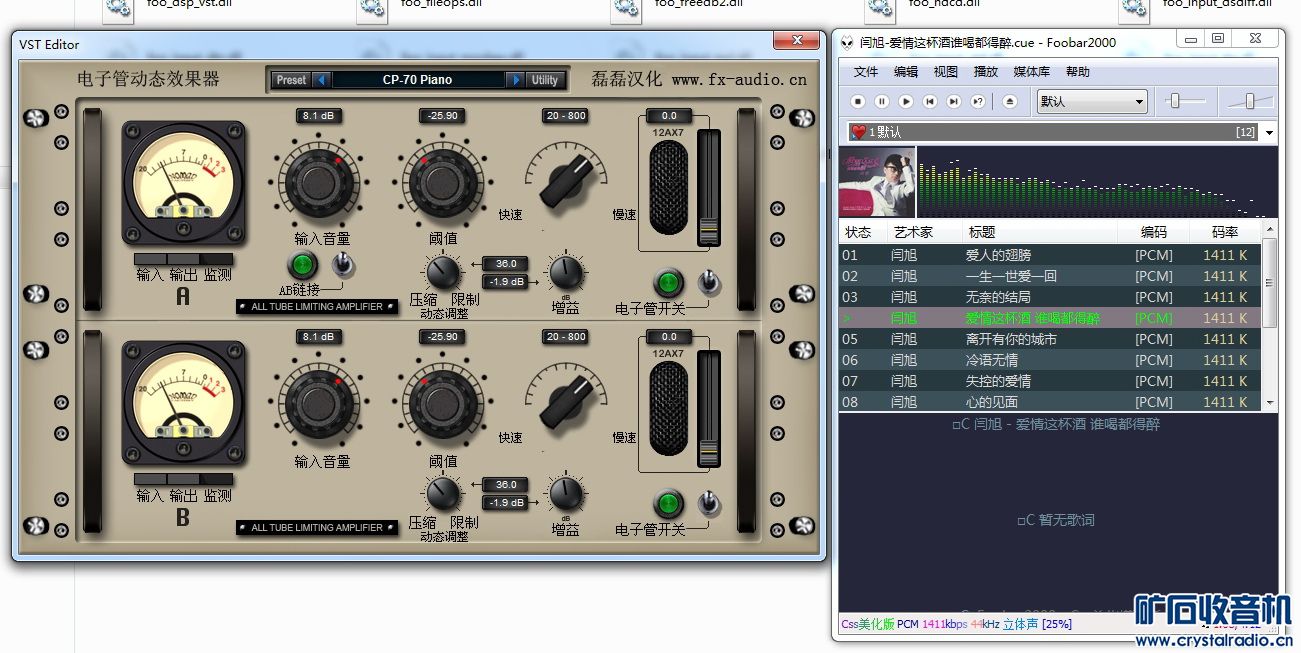Flip the 电子管开关 toggle switch on channel B

pos(708,503)
